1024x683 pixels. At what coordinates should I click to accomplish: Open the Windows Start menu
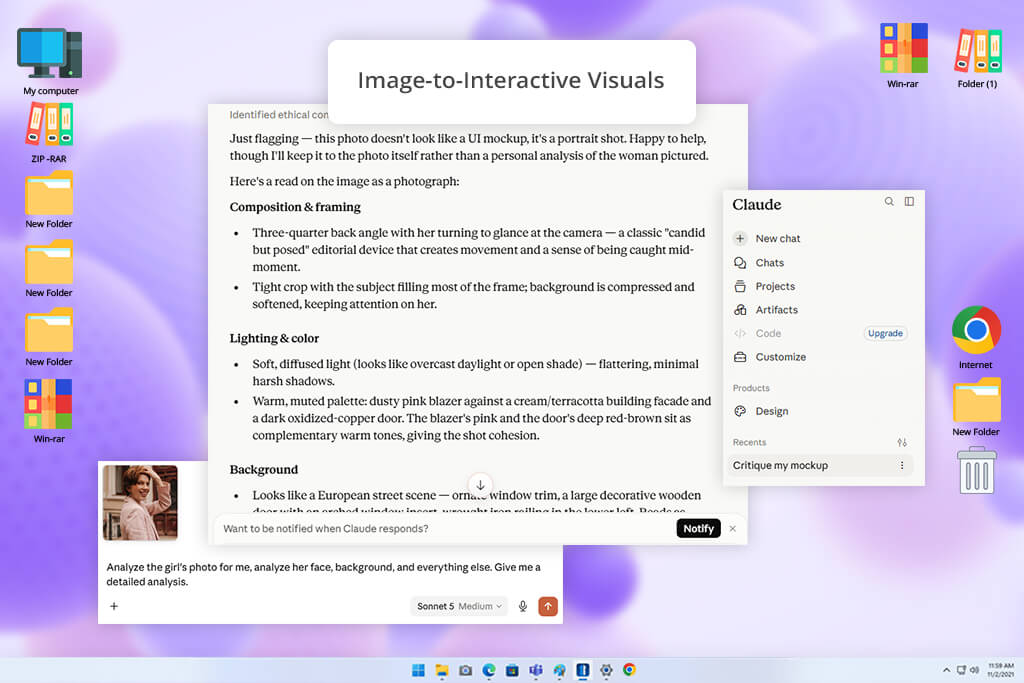pyautogui.click(x=418, y=670)
